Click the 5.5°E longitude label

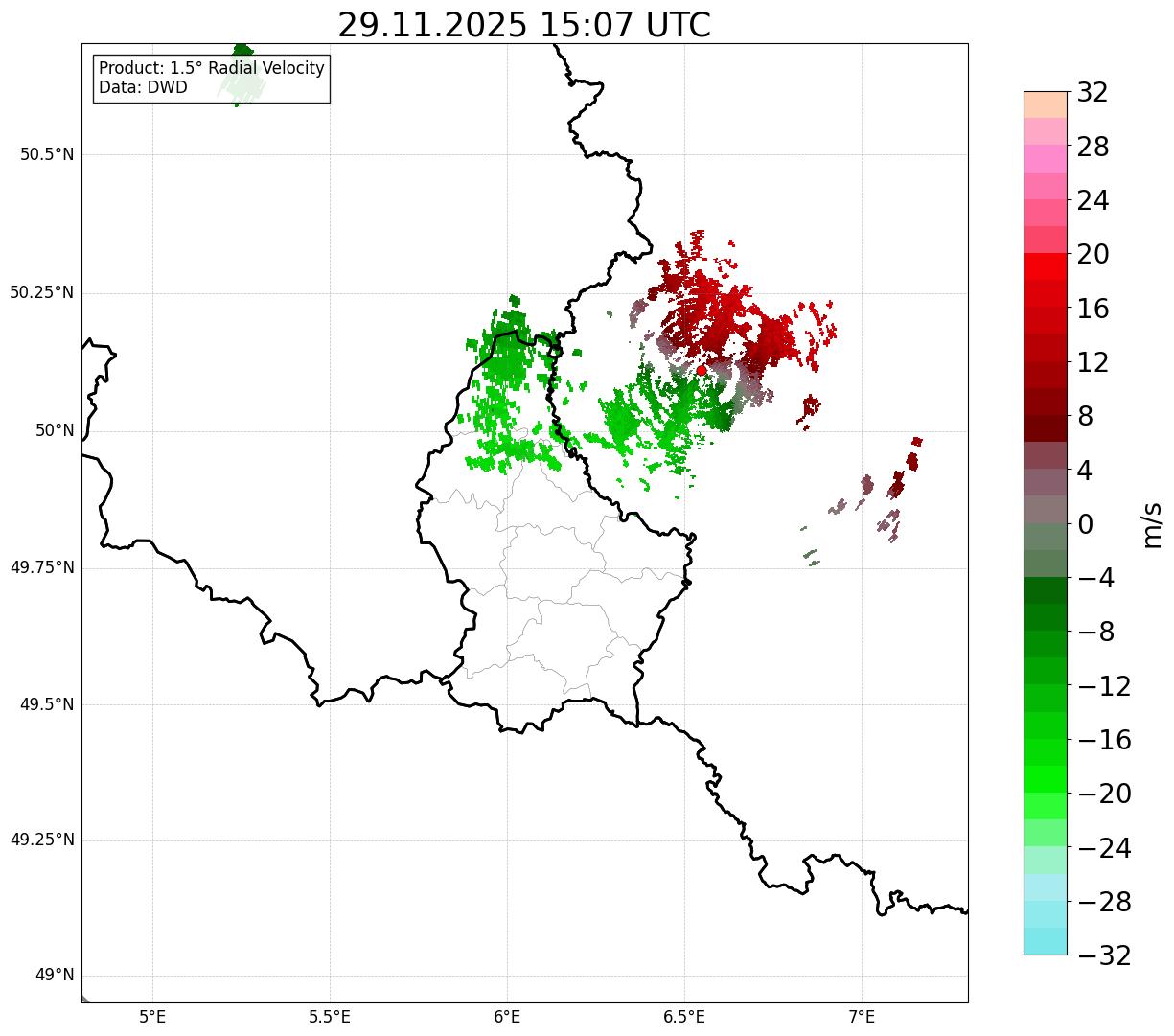tap(330, 1017)
